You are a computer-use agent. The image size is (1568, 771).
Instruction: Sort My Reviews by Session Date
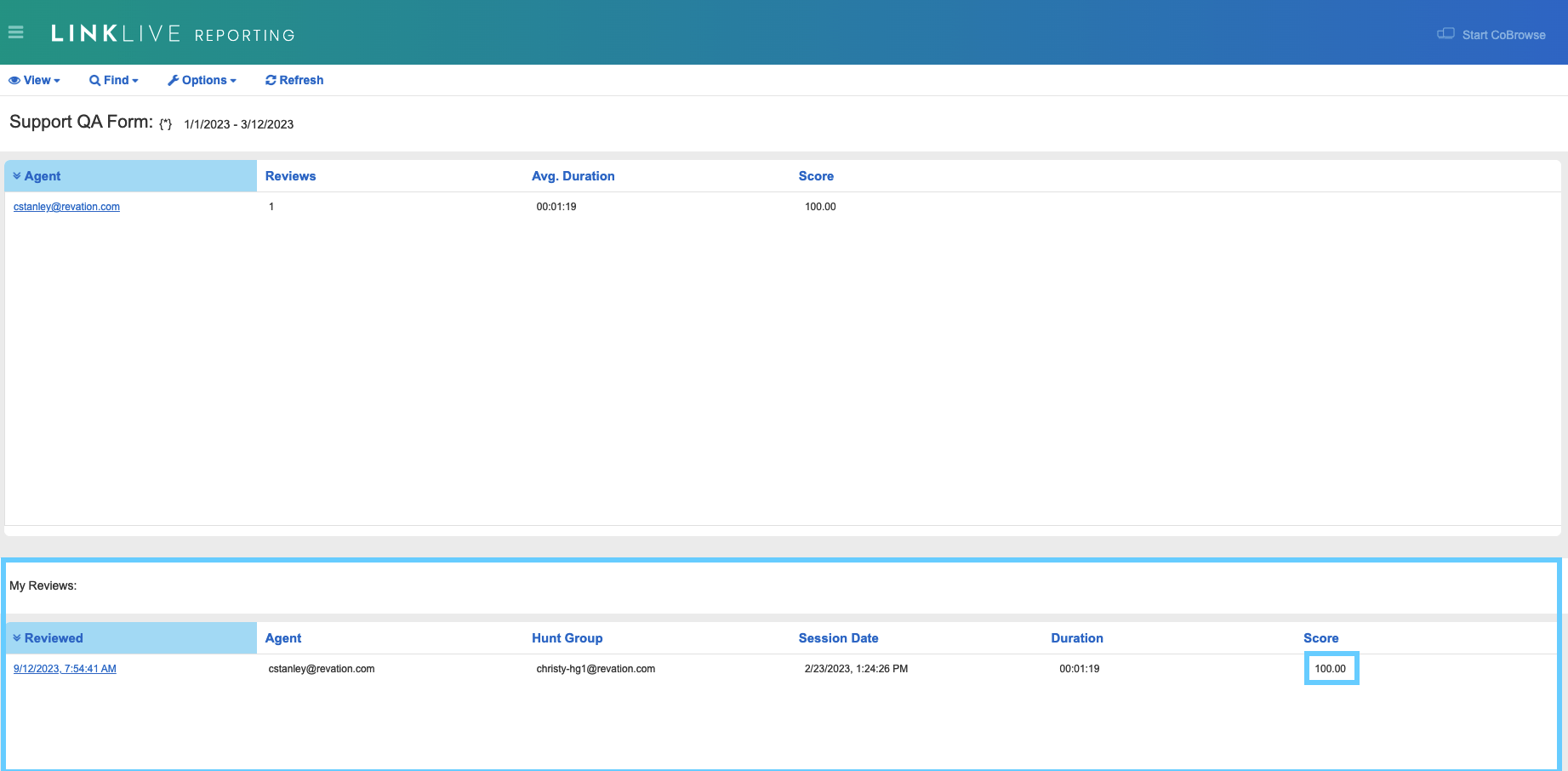(x=838, y=638)
